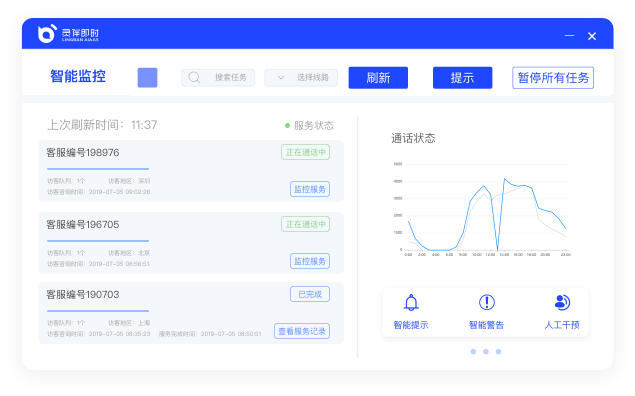Click the 正在通话中 status tag of agent 198976
The image size is (635, 396).
pyautogui.click(x=306, y=152)
